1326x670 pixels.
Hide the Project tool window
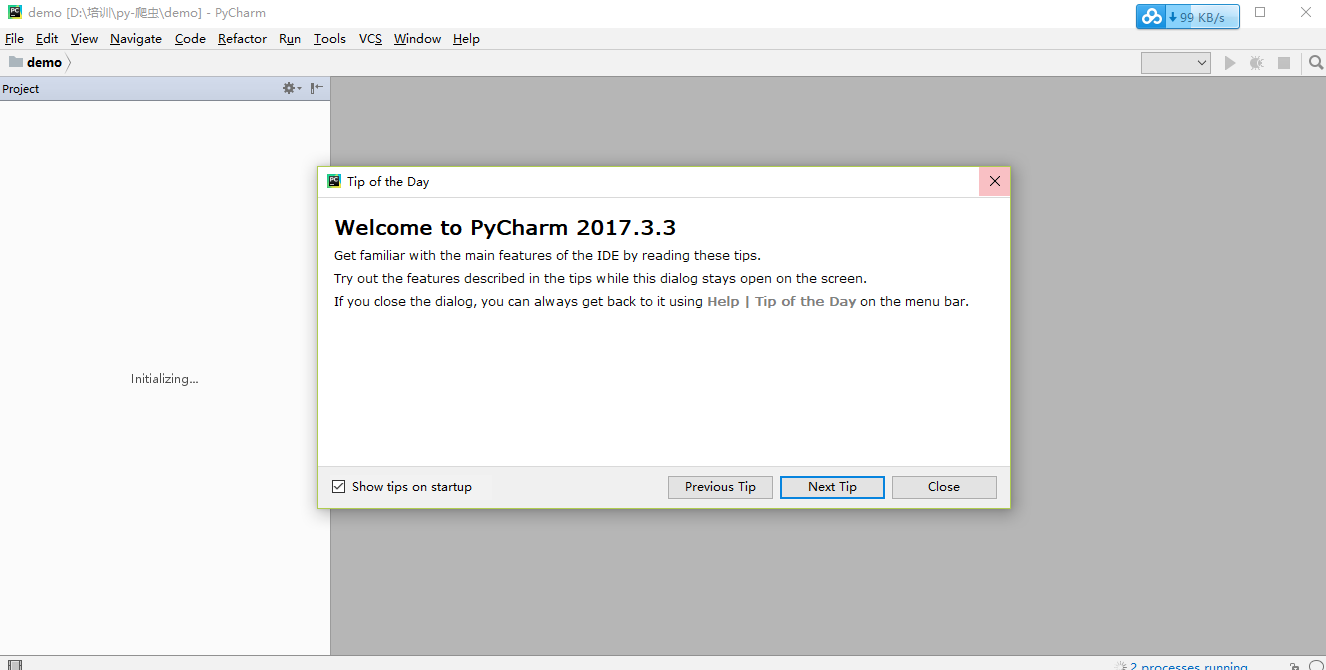click(316, 88)
